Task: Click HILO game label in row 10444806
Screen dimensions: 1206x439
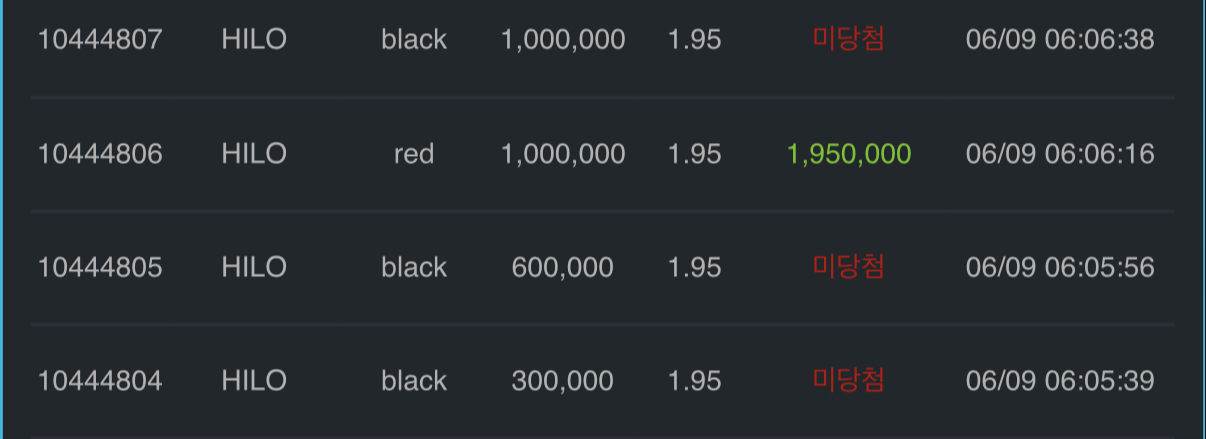Action: [254, 154]
